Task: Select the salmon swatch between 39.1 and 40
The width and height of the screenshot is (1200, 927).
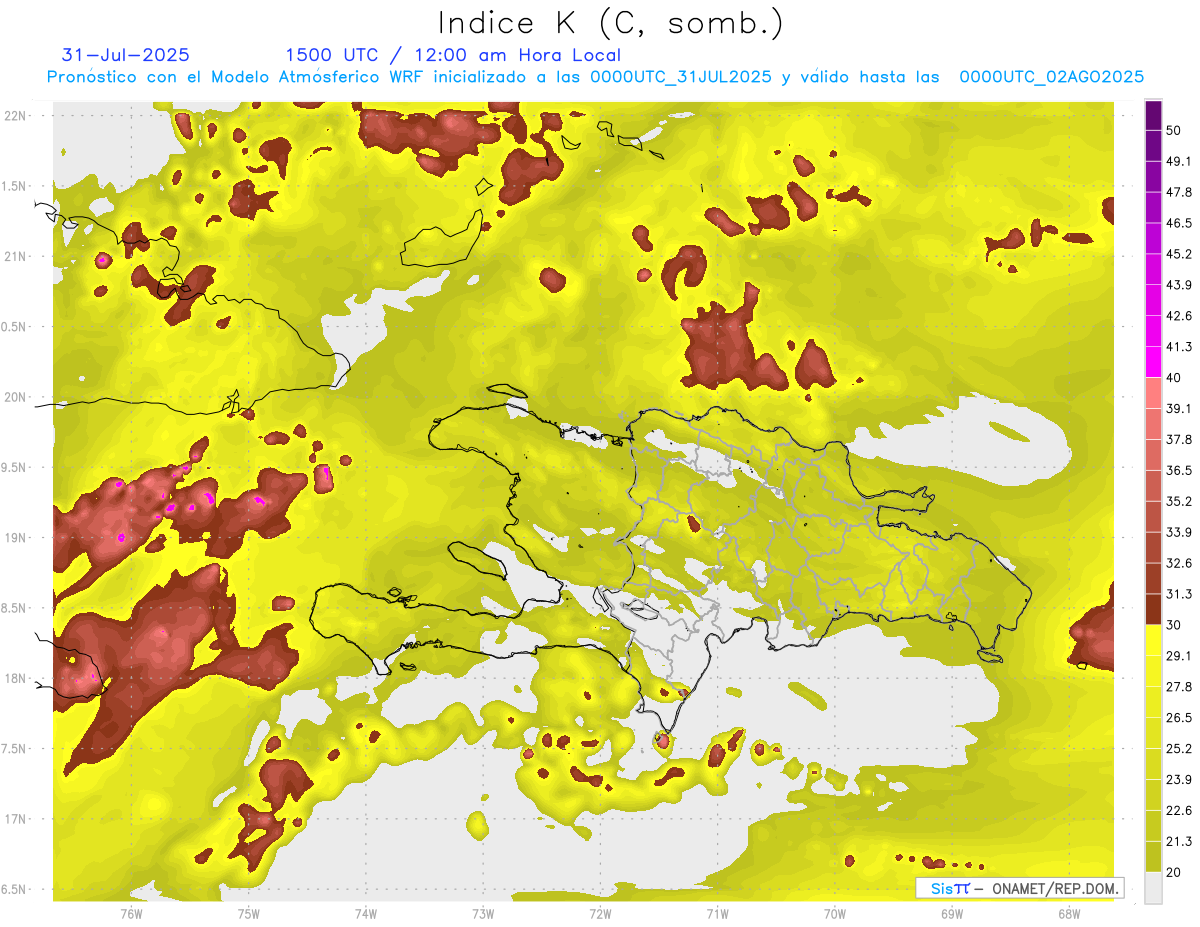Action: coord(1154,393)
